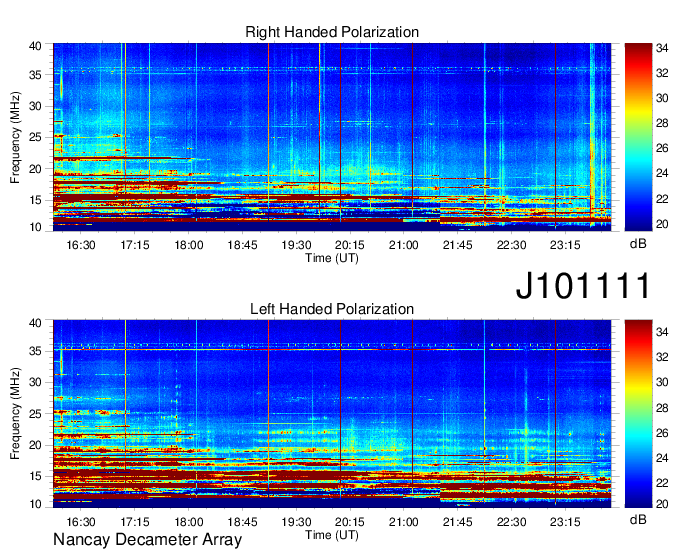This screenshot has width=680, height=552.
Task: Click the 40 MHz tick label on the top plot
Action: point(35,46)
